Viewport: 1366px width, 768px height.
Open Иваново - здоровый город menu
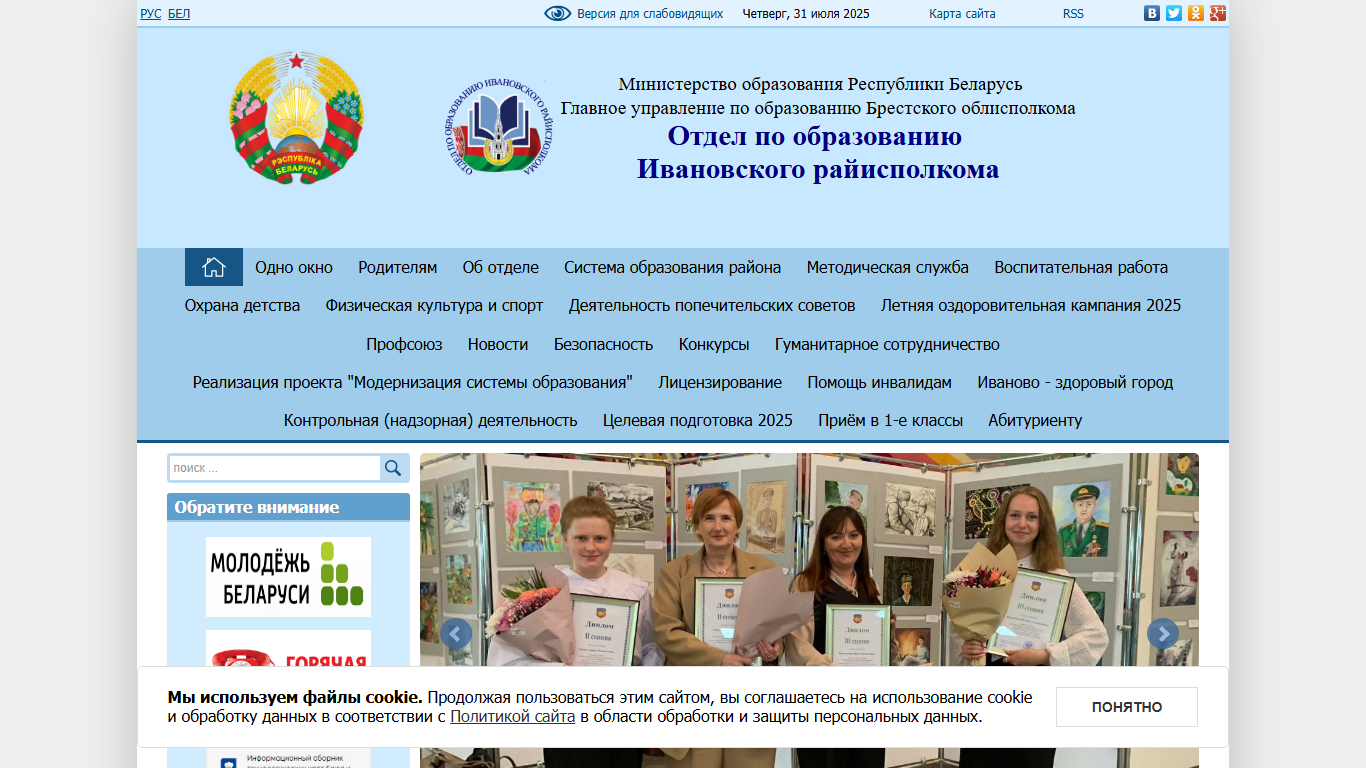point(1075,382)
